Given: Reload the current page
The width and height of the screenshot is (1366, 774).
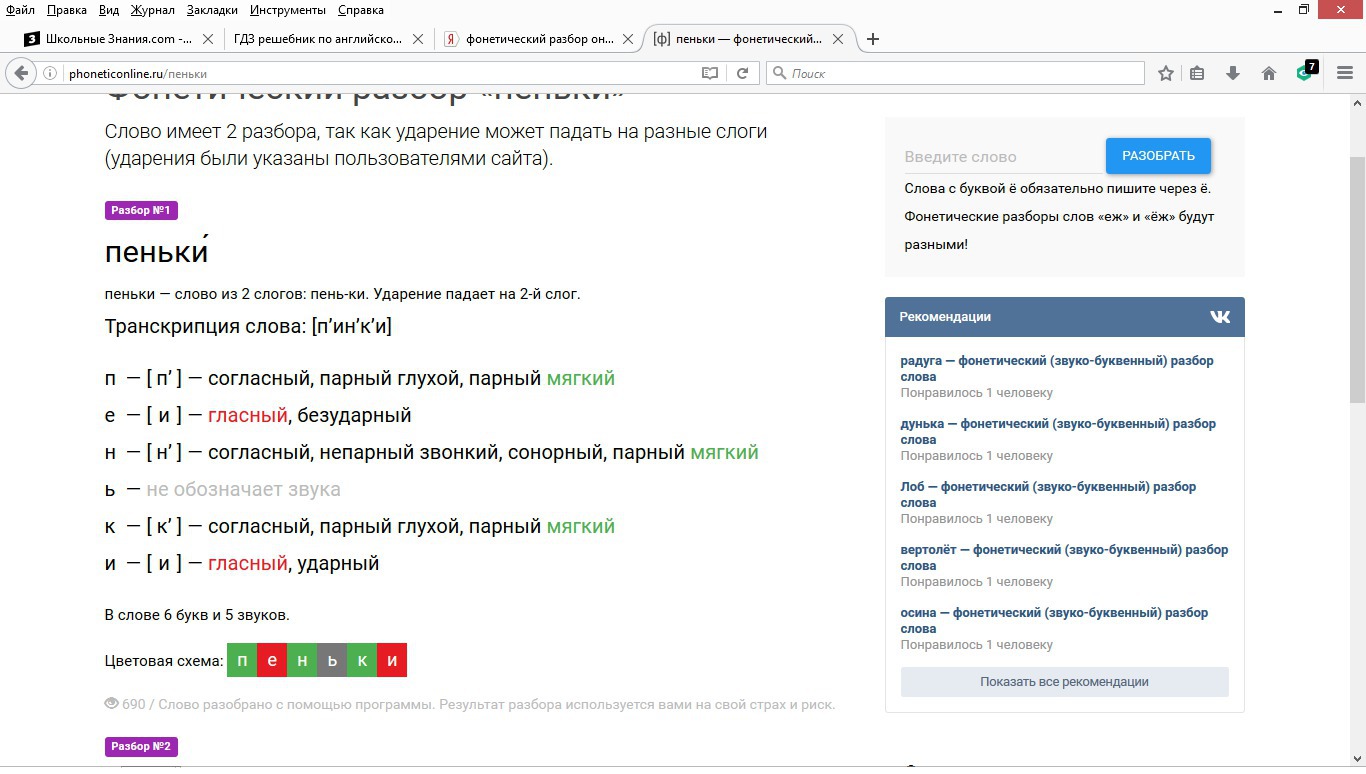Looking at the screenshot, I should [742, 73].
